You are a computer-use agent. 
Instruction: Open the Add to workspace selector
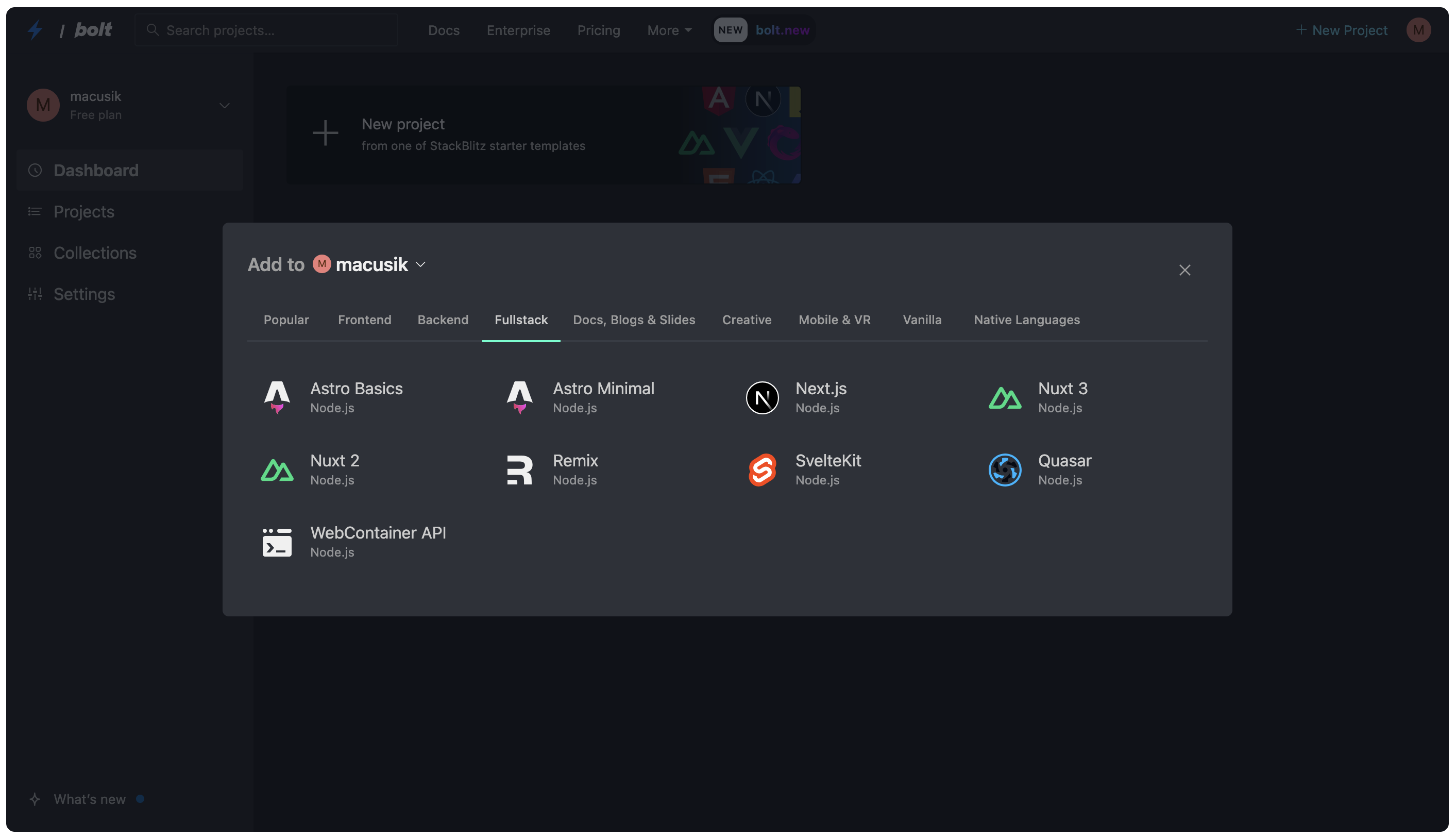click(x=368, y=264)
